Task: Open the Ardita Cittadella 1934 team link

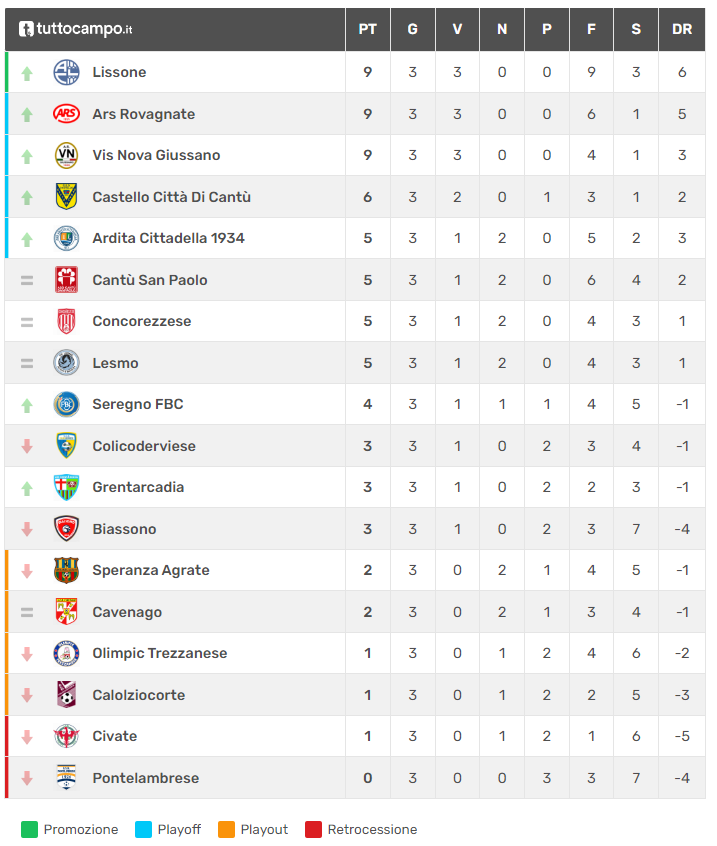Action: tap(168, 238)
